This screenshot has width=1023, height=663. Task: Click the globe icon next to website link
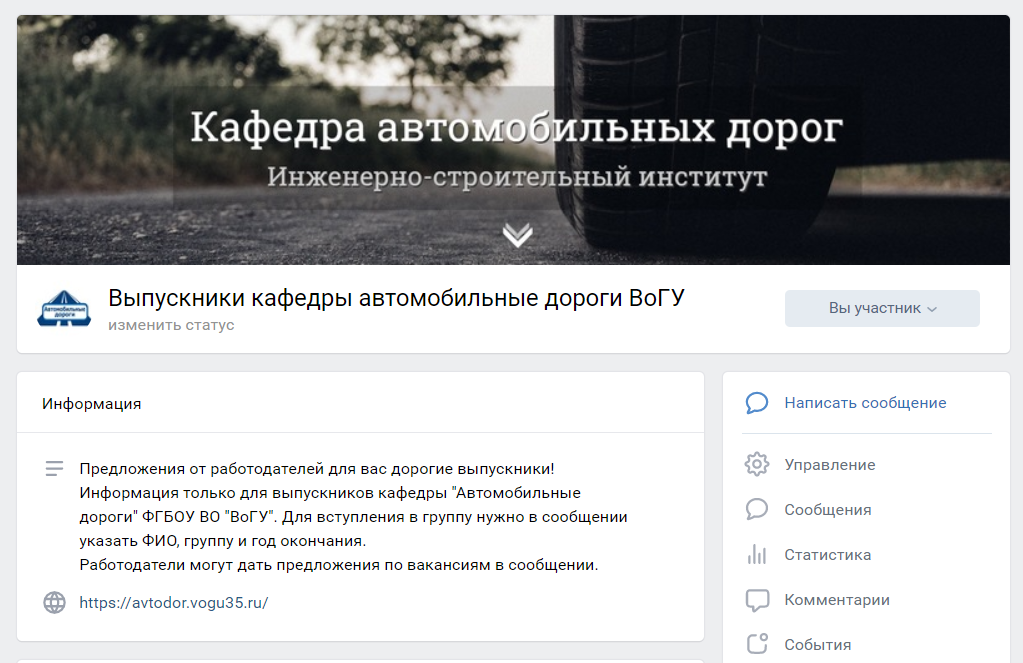click(54, 602)
